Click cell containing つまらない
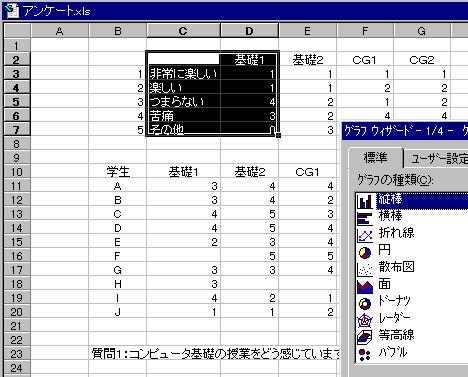 click(x=183, y=102)
